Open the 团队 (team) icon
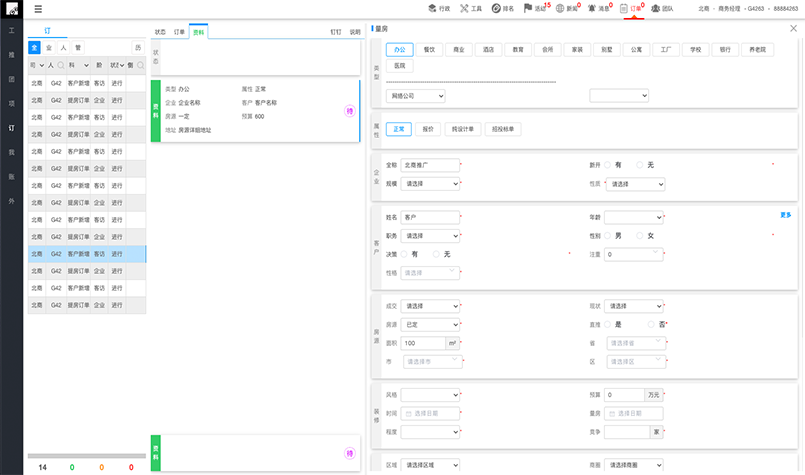The image size is (805, 475). click(662, 8)
